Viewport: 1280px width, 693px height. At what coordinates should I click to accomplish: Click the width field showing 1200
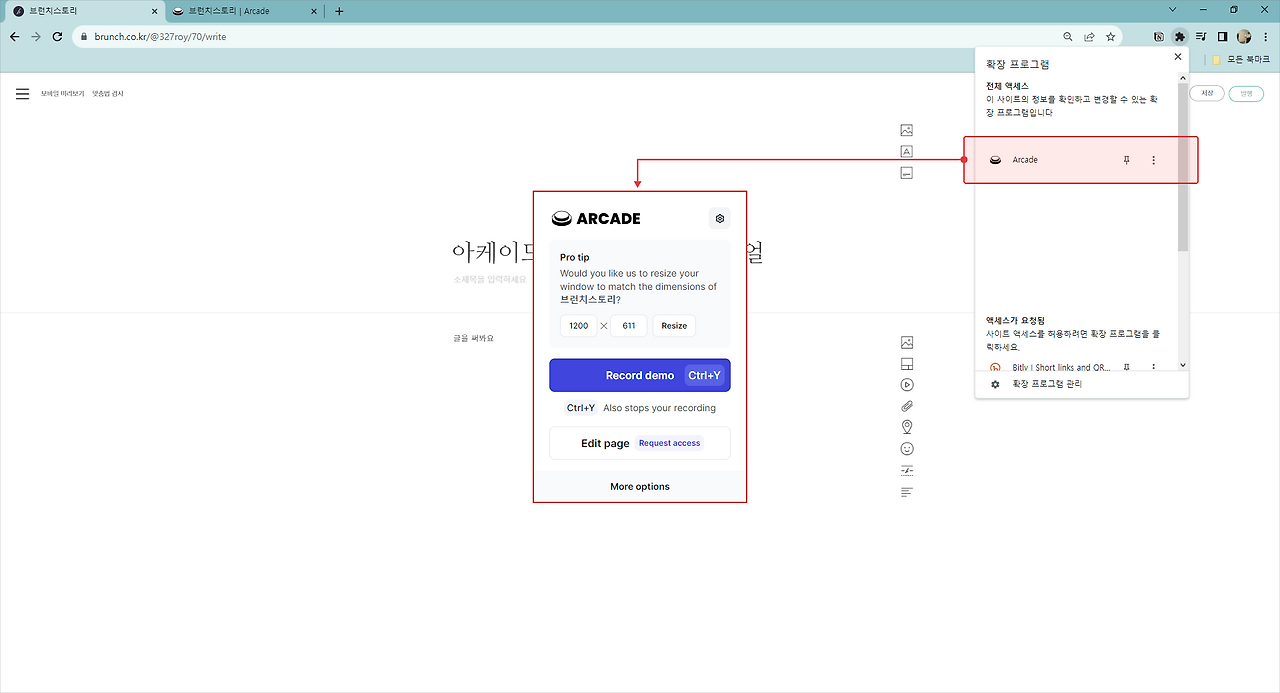578,326
